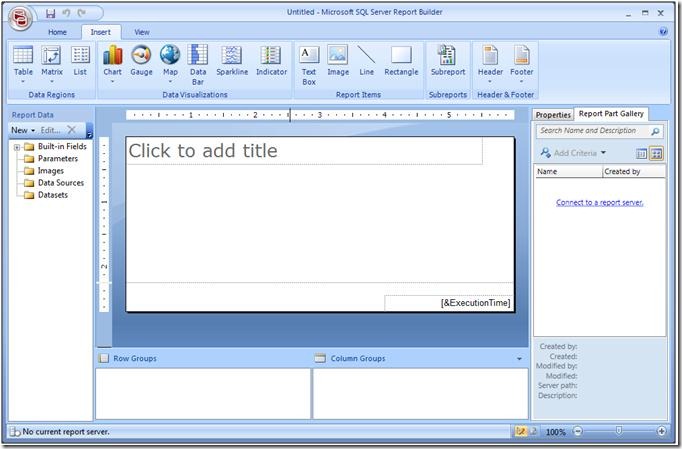Click the Column Groups pane icon
Image resolution: width=682 pixels, height=449 pixels.
point(320,359)
